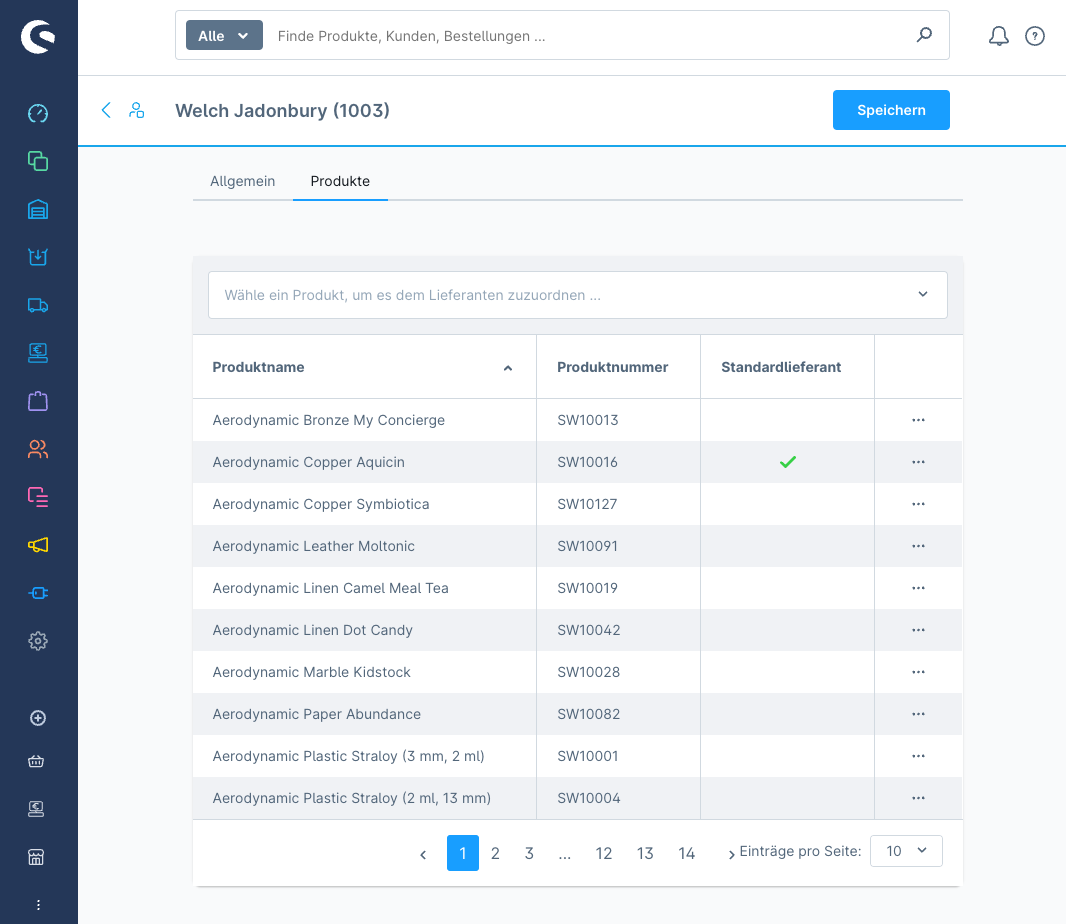This screenshot has height=924, width=1066.
Task: Go to page 2 of the product list
Action: [x=495, y=853]
